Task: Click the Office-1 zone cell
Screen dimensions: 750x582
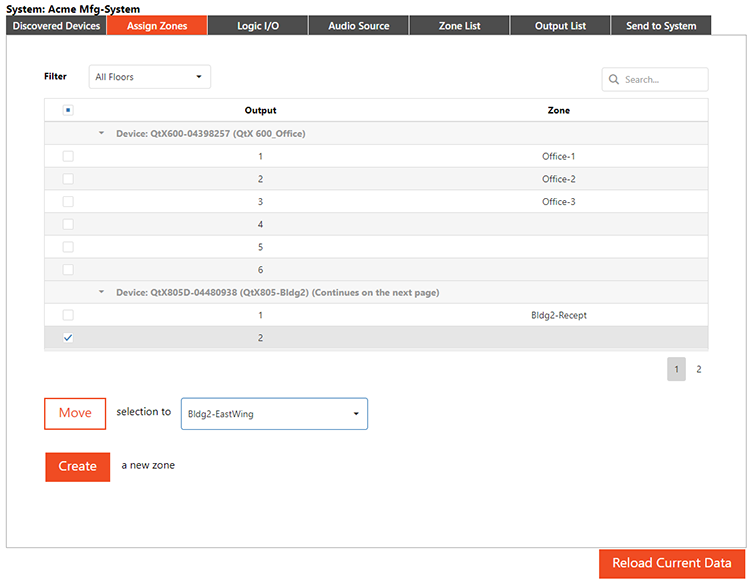Action: click(559, 156)
